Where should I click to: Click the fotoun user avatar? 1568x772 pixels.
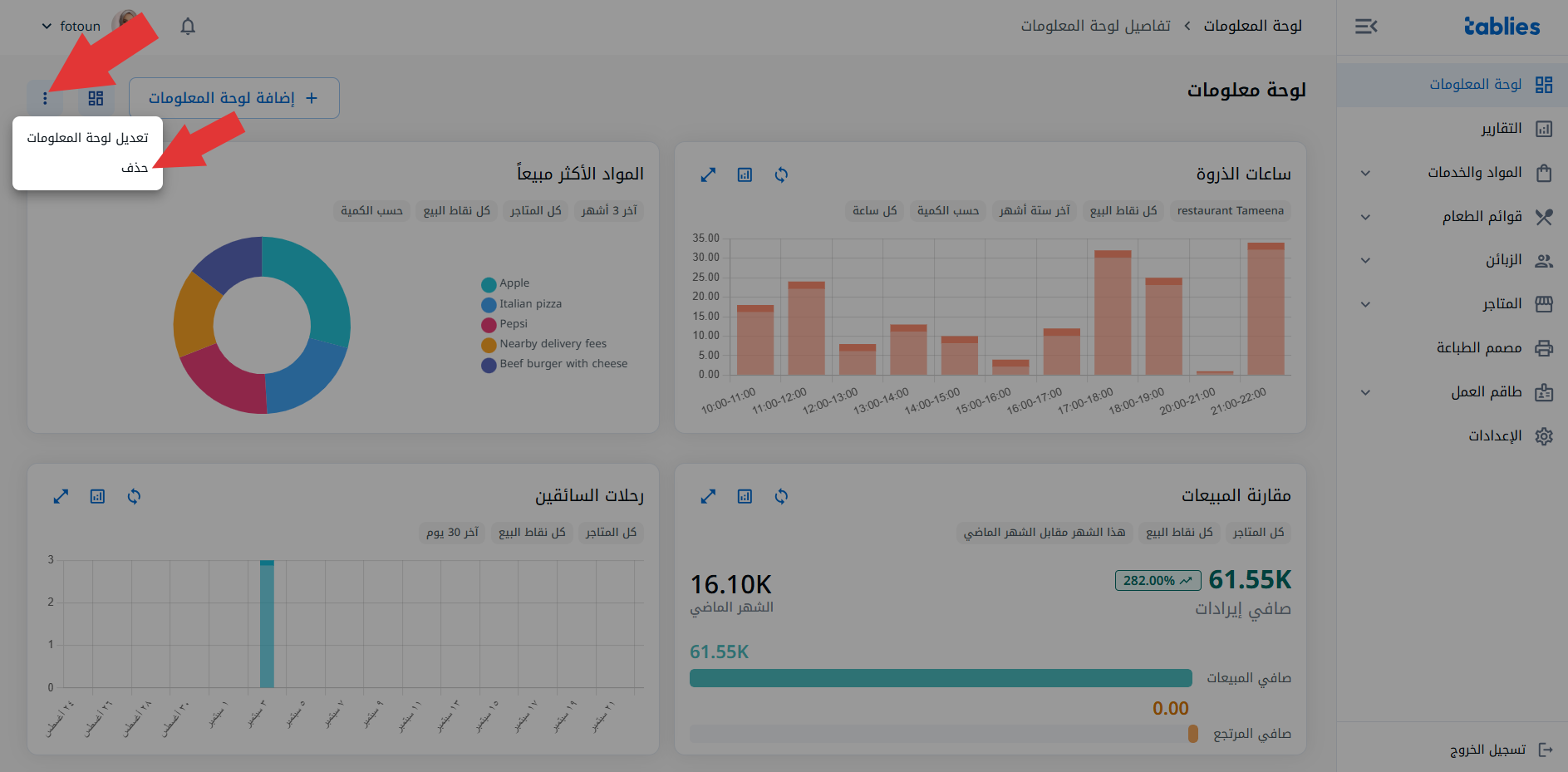click(126, 23)
